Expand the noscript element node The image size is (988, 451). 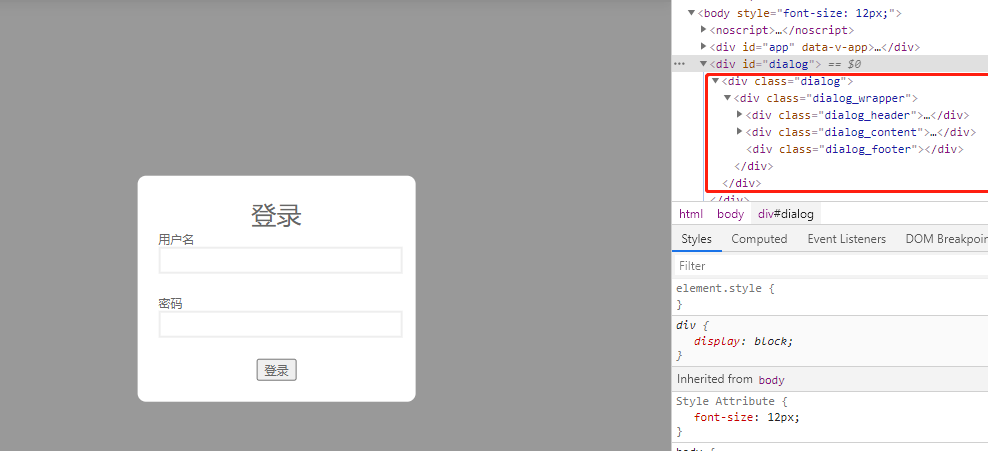click(704, 30)
